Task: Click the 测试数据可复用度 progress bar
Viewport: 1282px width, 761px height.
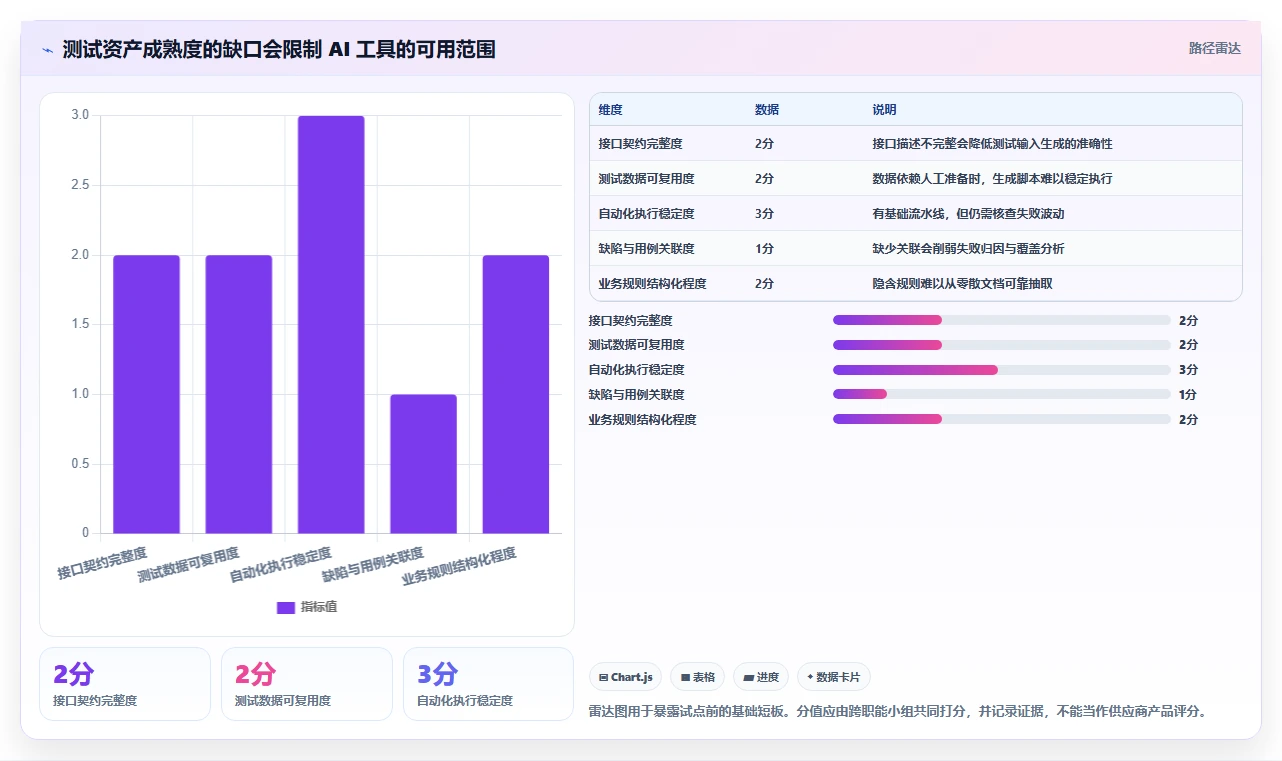Action: click(x=1001, y=345)
